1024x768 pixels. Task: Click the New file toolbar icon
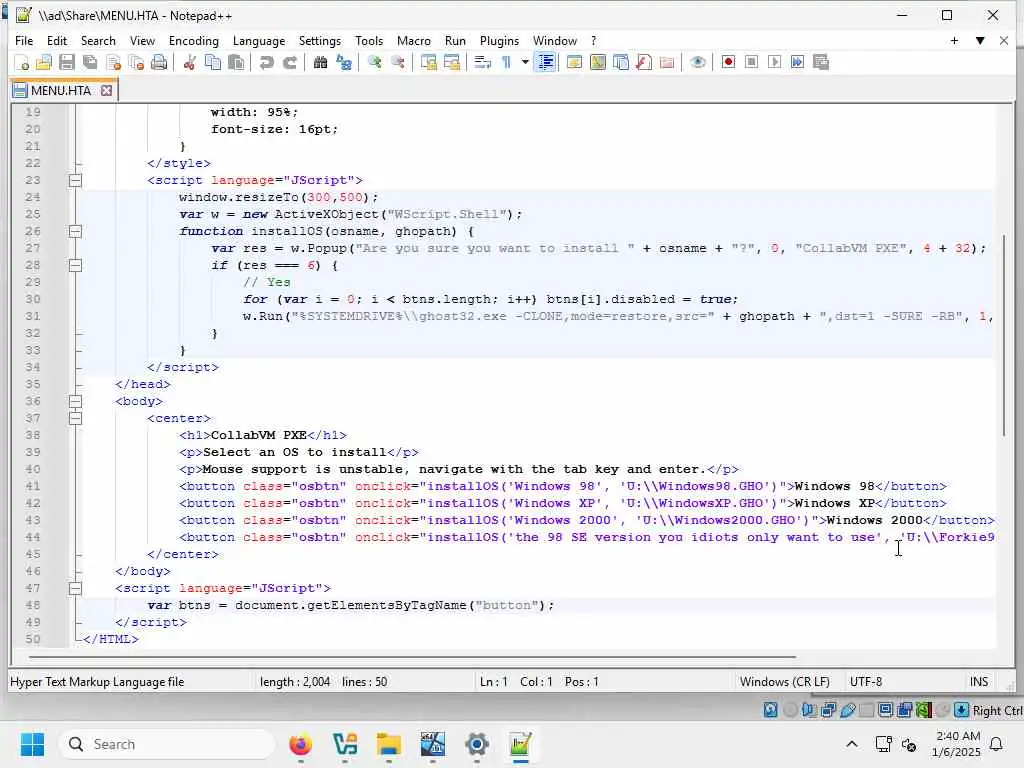pos(22,63)
